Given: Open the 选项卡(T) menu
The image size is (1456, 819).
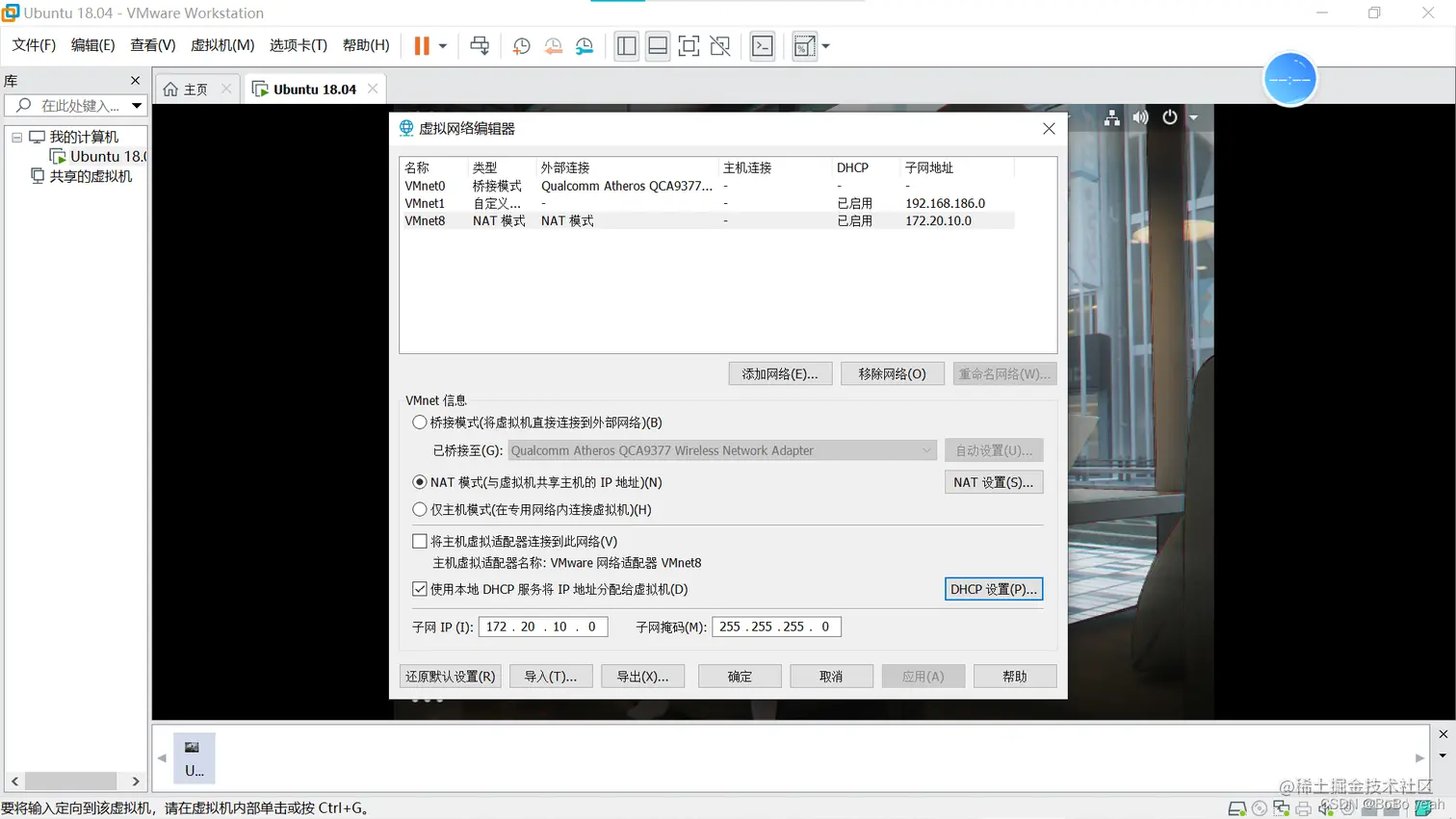Looking at the screenshot, I should [299, 45].
